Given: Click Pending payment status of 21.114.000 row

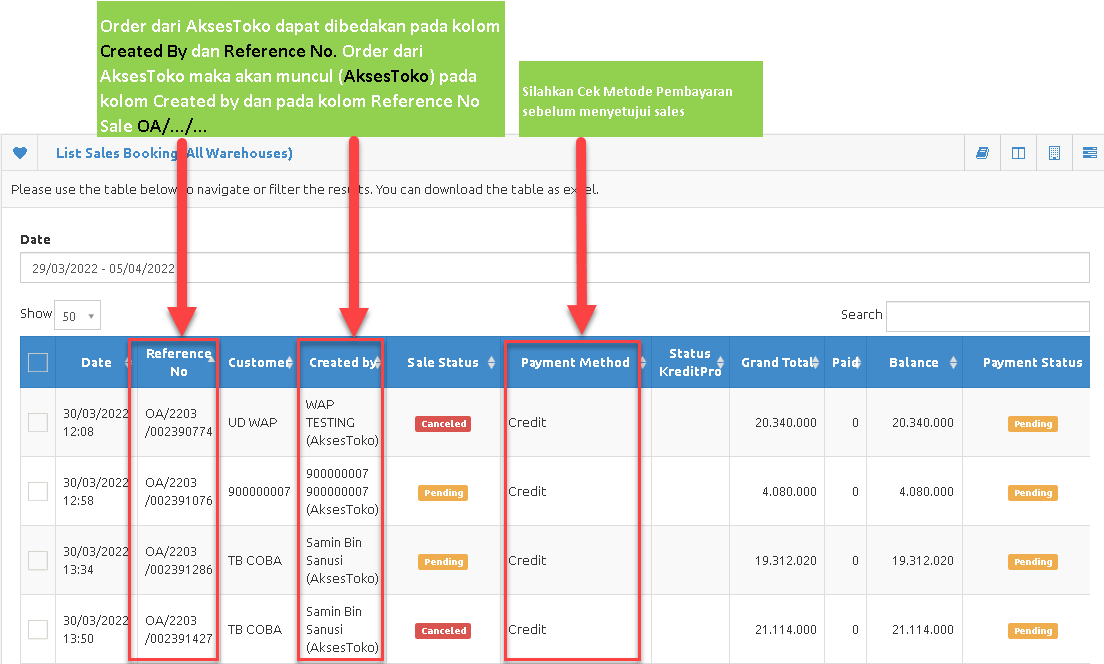Looking at the screenshot, I should [1033, 630].
